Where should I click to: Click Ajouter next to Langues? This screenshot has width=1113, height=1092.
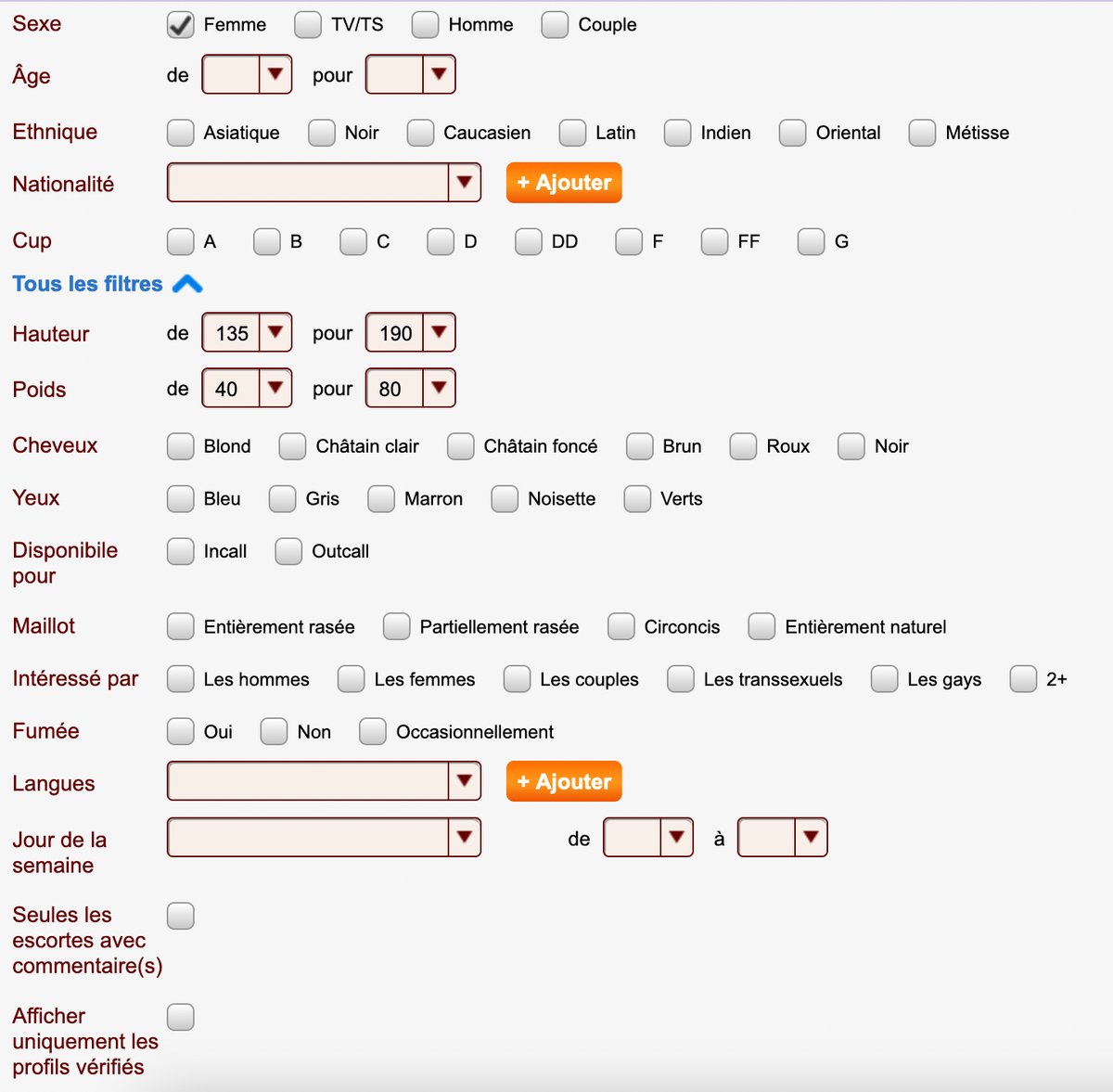tap(564, 781)
